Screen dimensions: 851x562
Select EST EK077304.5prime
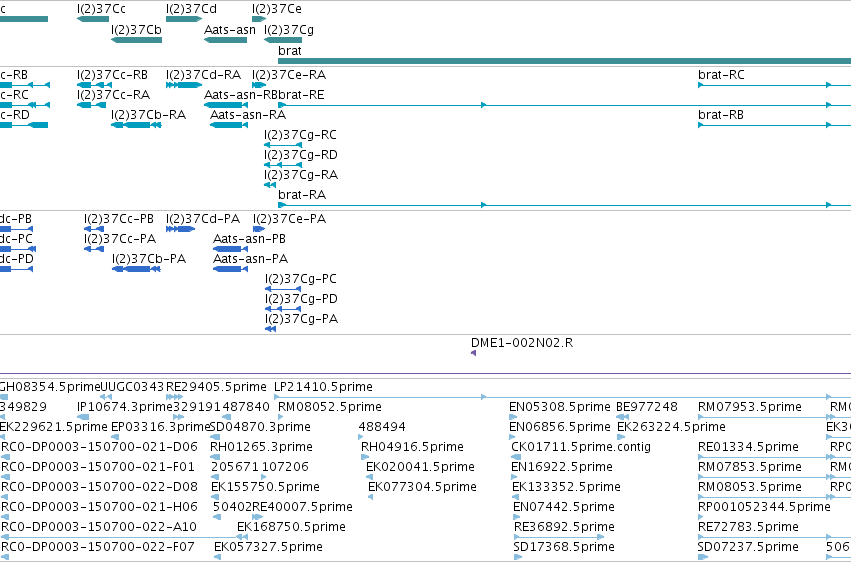(x=422, y=487)
